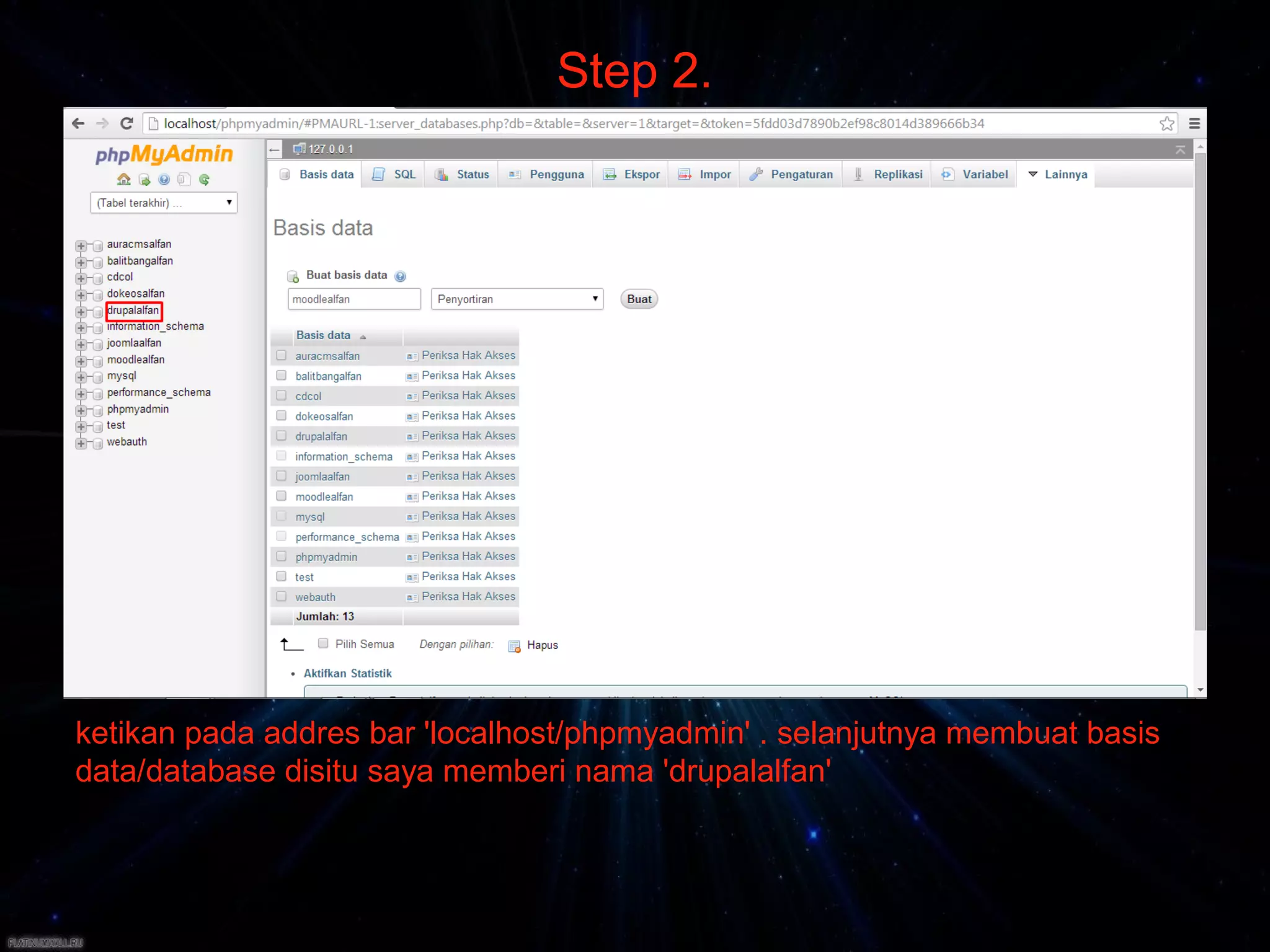Click the database icon beside mysql in sidebar

tap(97, 377)
